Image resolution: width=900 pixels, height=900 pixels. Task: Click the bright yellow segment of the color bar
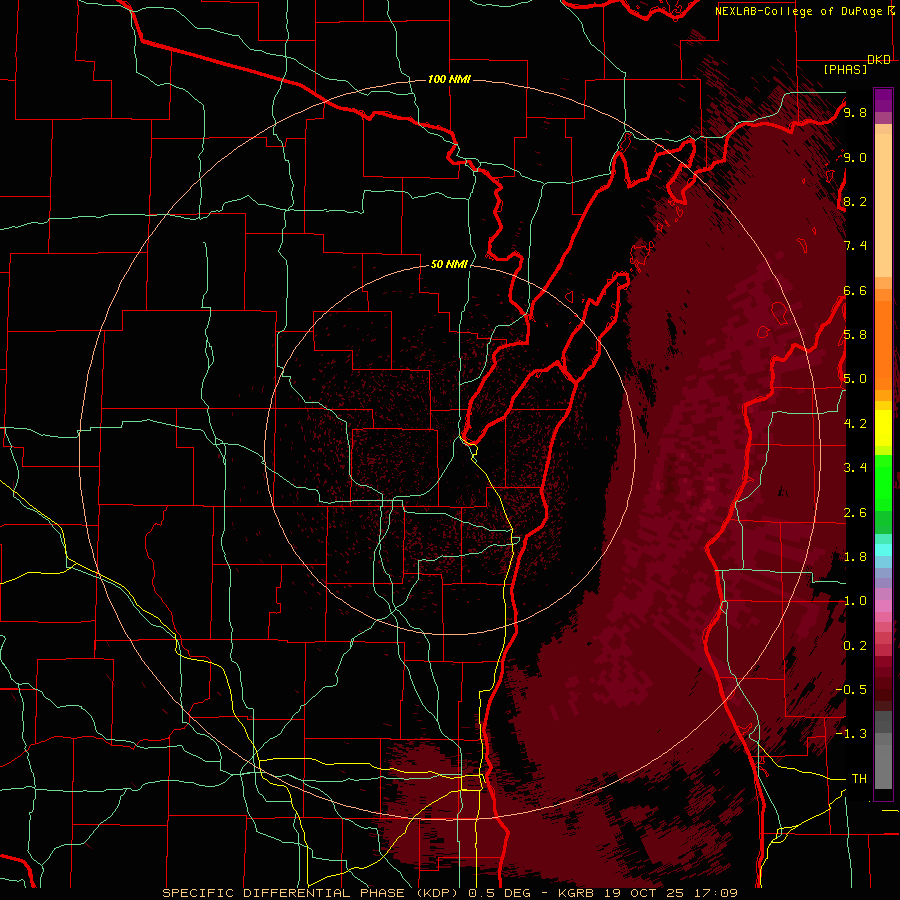(x=883, y=428)
